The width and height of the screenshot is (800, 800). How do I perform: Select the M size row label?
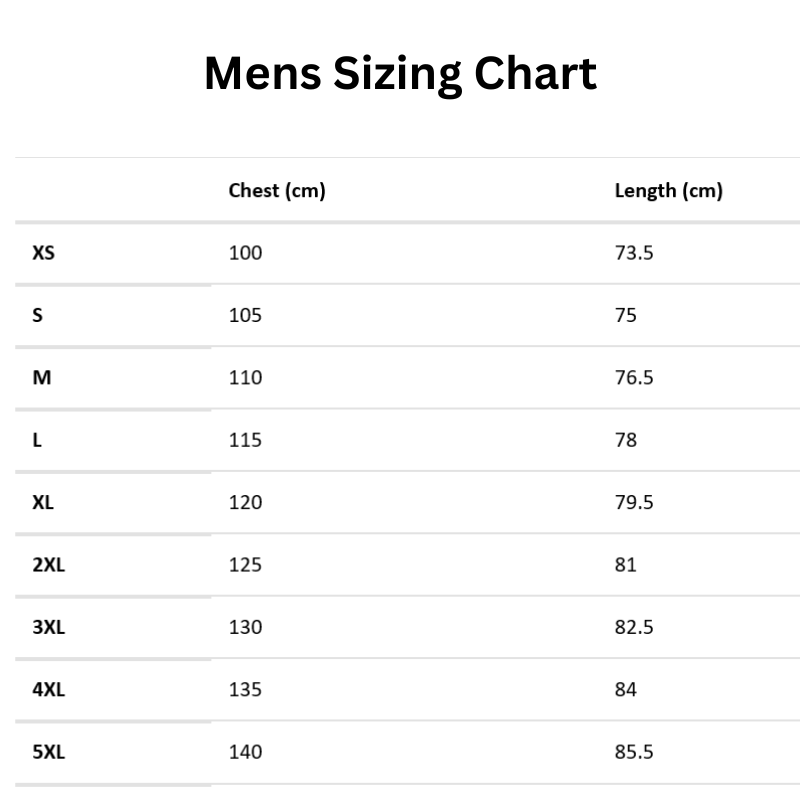pyautogui.click(x=42, y=378)
